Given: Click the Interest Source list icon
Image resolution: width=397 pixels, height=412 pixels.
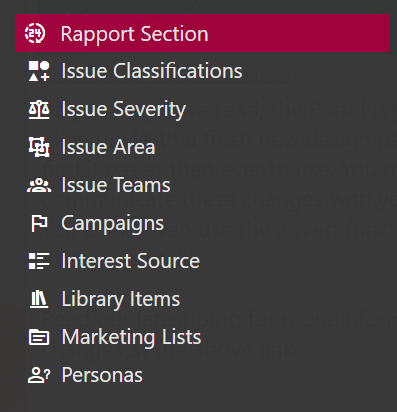Looking at the screenshot, I should coord(39,261).
